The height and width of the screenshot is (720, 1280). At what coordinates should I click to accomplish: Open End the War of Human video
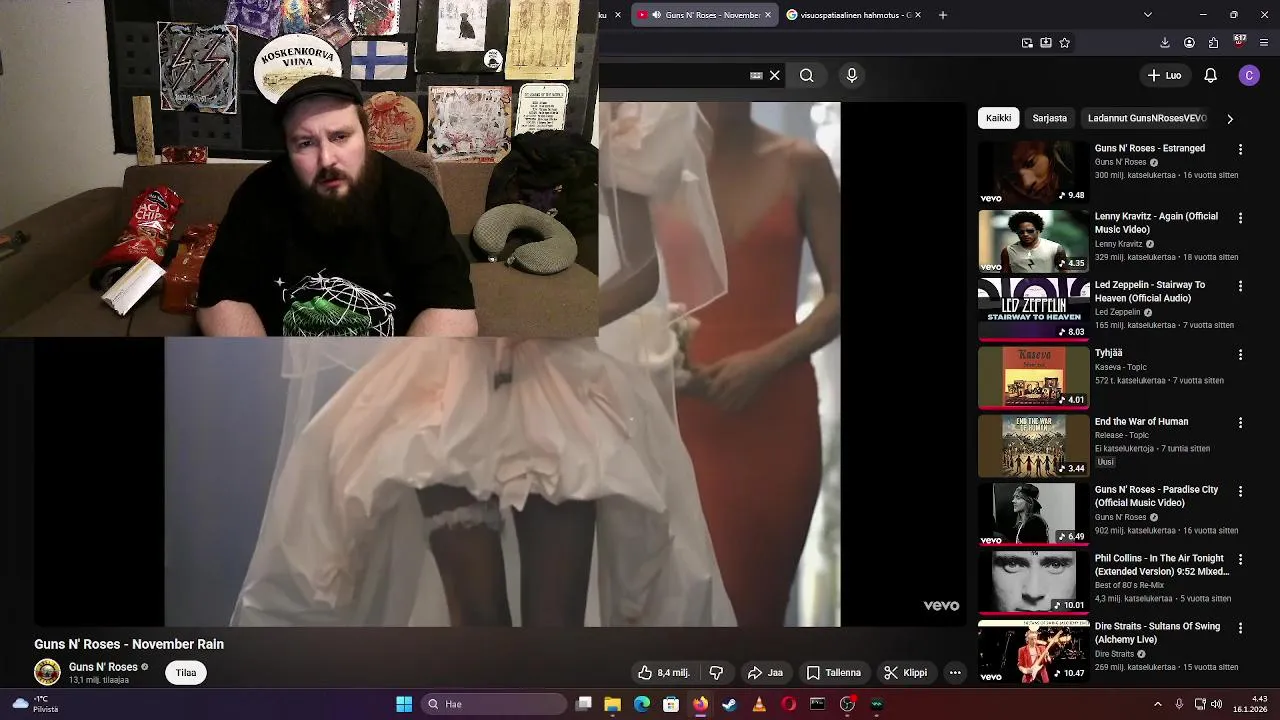point(1033,446)
